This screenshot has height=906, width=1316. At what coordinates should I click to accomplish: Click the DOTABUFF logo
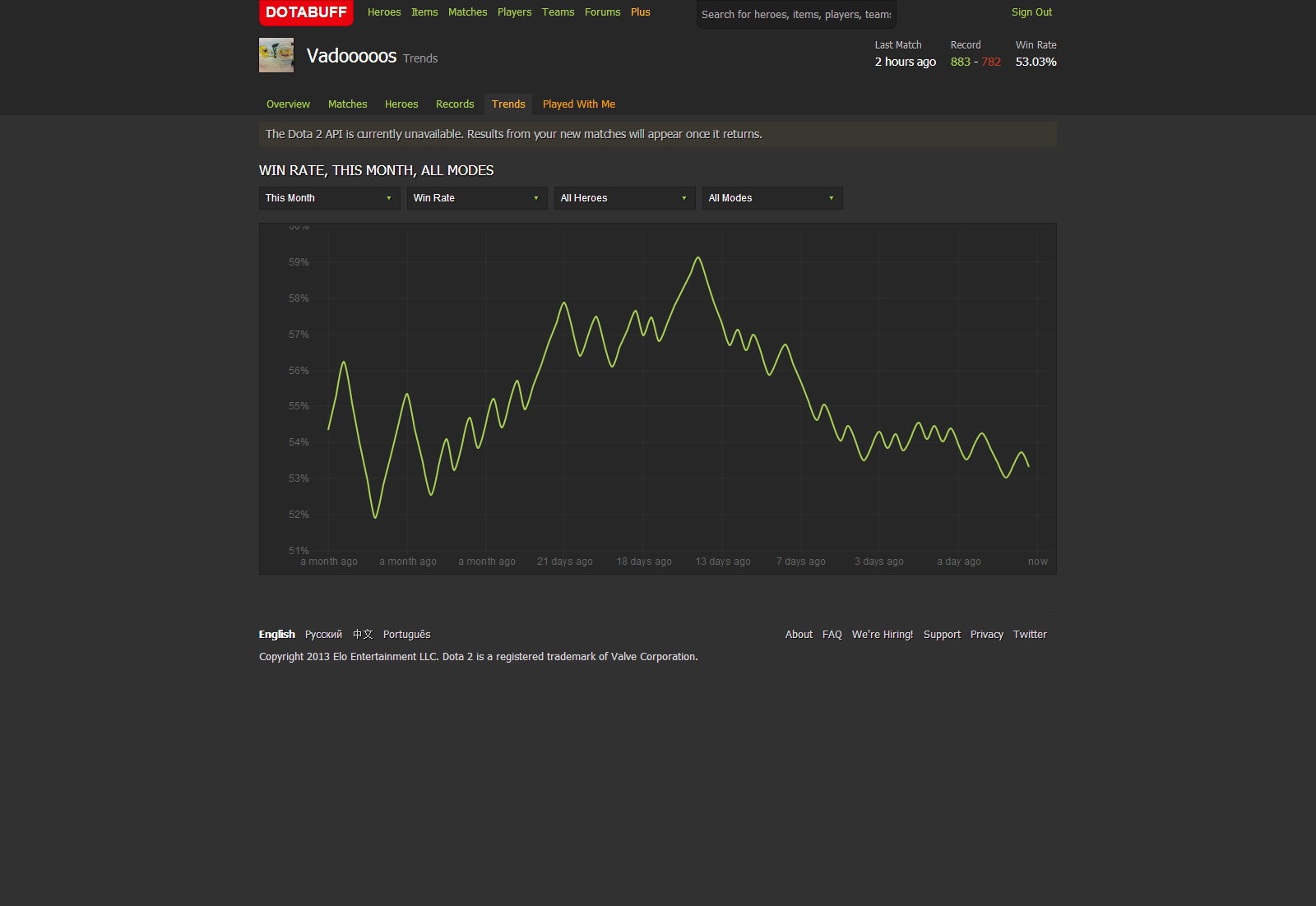tap(306, 12)
